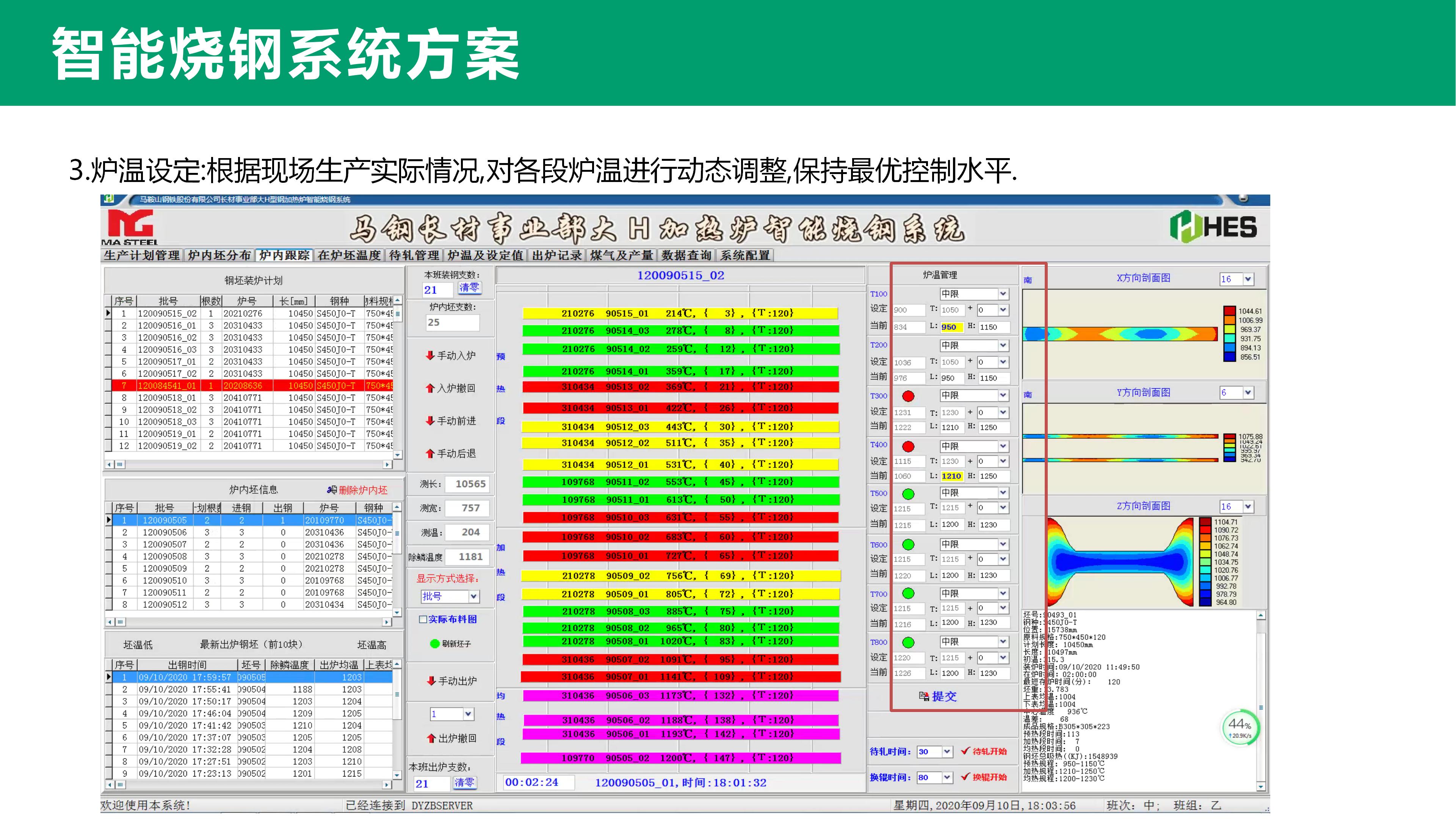The image size is (1456, 819).
Task: Click the T300 H field showing 1250
Action: (993, 428)
